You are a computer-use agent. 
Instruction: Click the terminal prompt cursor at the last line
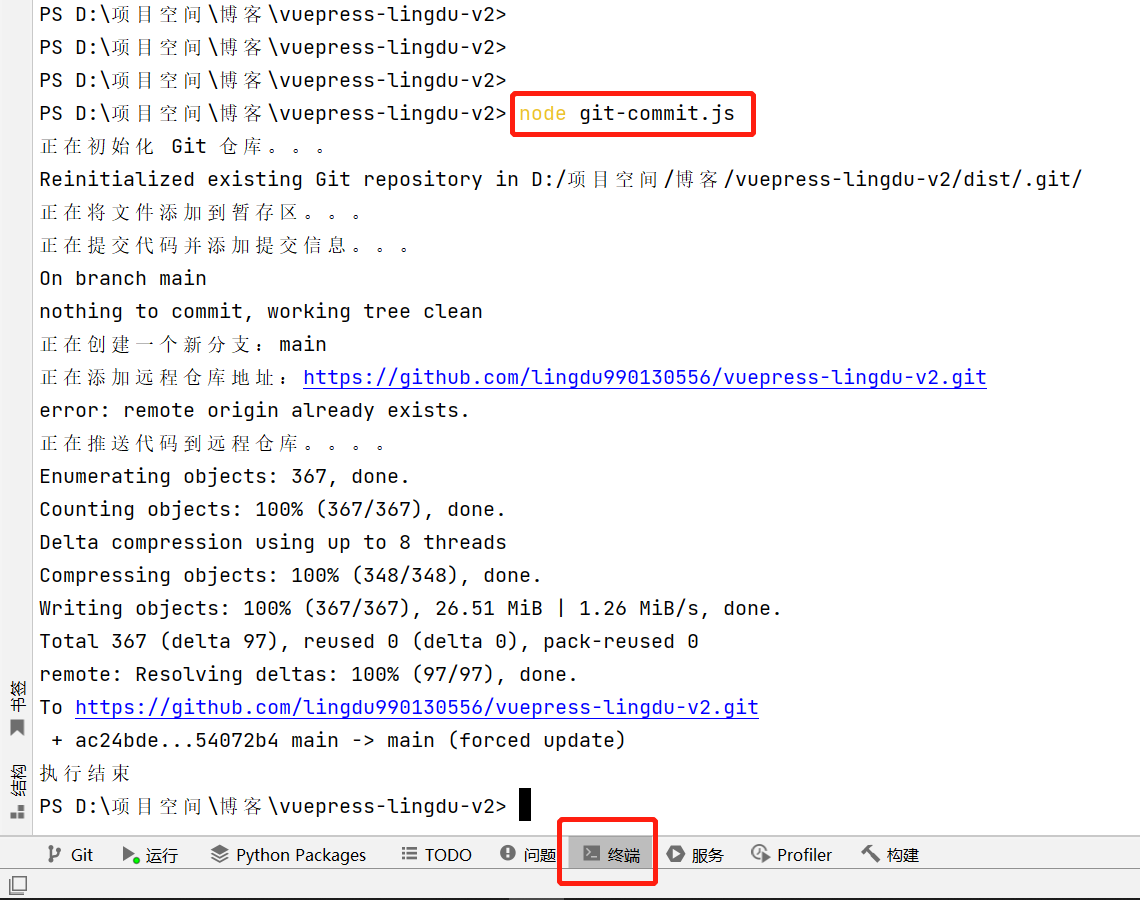point(524,806)
